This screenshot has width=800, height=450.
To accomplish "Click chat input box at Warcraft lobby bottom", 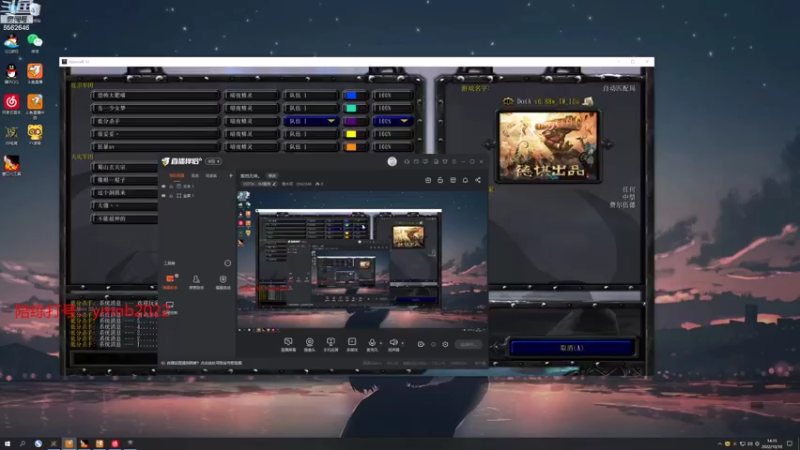I will 114,358.
